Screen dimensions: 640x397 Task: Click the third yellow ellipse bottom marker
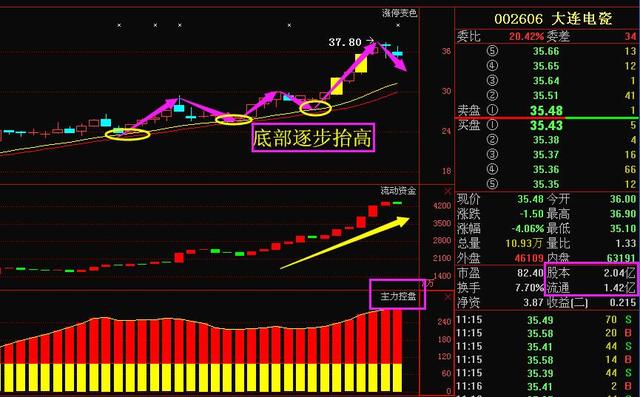[x=315, y=108]
